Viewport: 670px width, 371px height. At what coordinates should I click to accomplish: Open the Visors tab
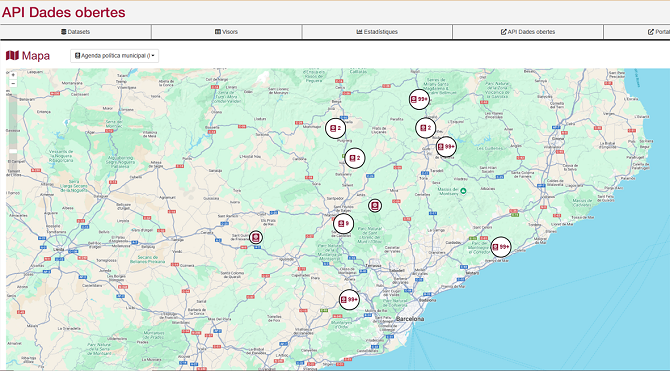(x=226, y=32)
